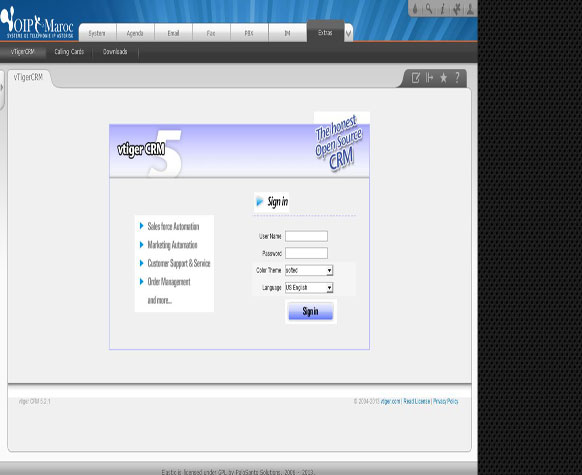
Task: Click the Password input field
Action: [306, 253]
